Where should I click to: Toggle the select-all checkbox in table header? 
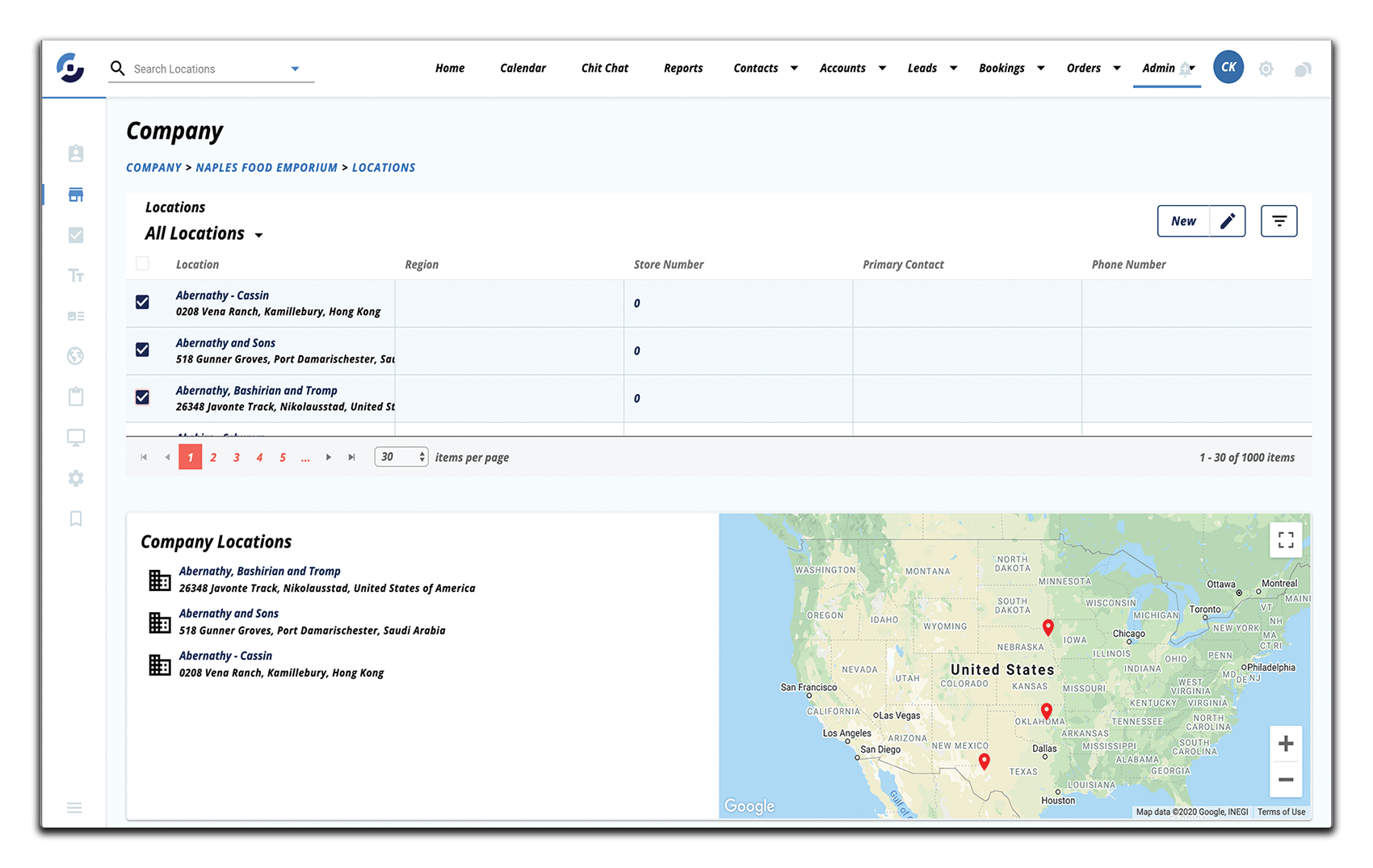pyautogui.click(x=142, y=263)
